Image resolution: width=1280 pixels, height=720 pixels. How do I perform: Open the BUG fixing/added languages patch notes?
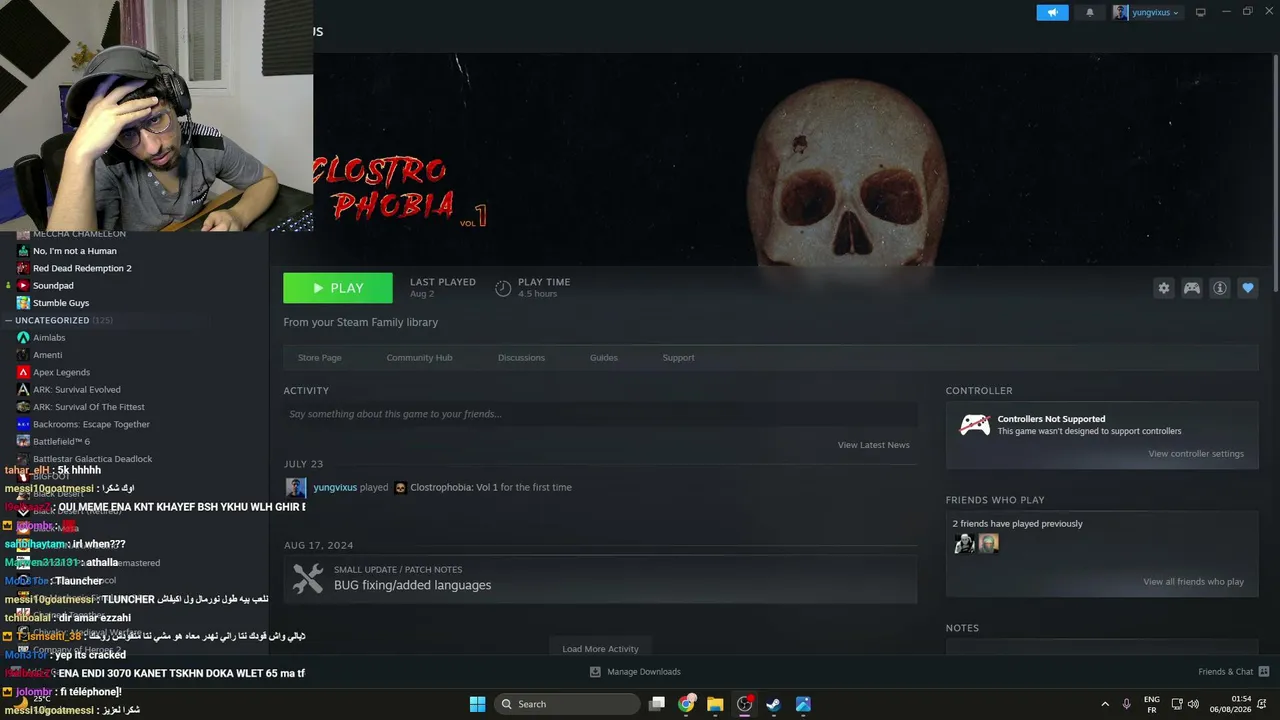pos(412,585)
